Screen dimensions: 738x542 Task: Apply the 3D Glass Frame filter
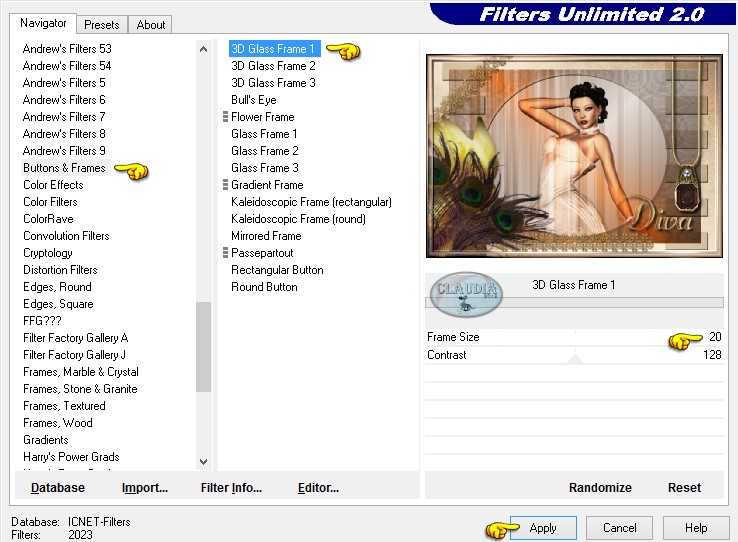(543, 528)
